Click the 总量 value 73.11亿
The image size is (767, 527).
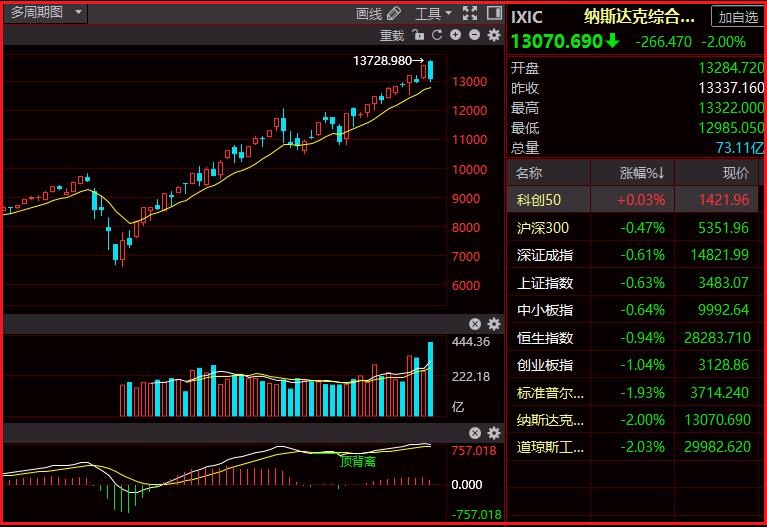740,148
